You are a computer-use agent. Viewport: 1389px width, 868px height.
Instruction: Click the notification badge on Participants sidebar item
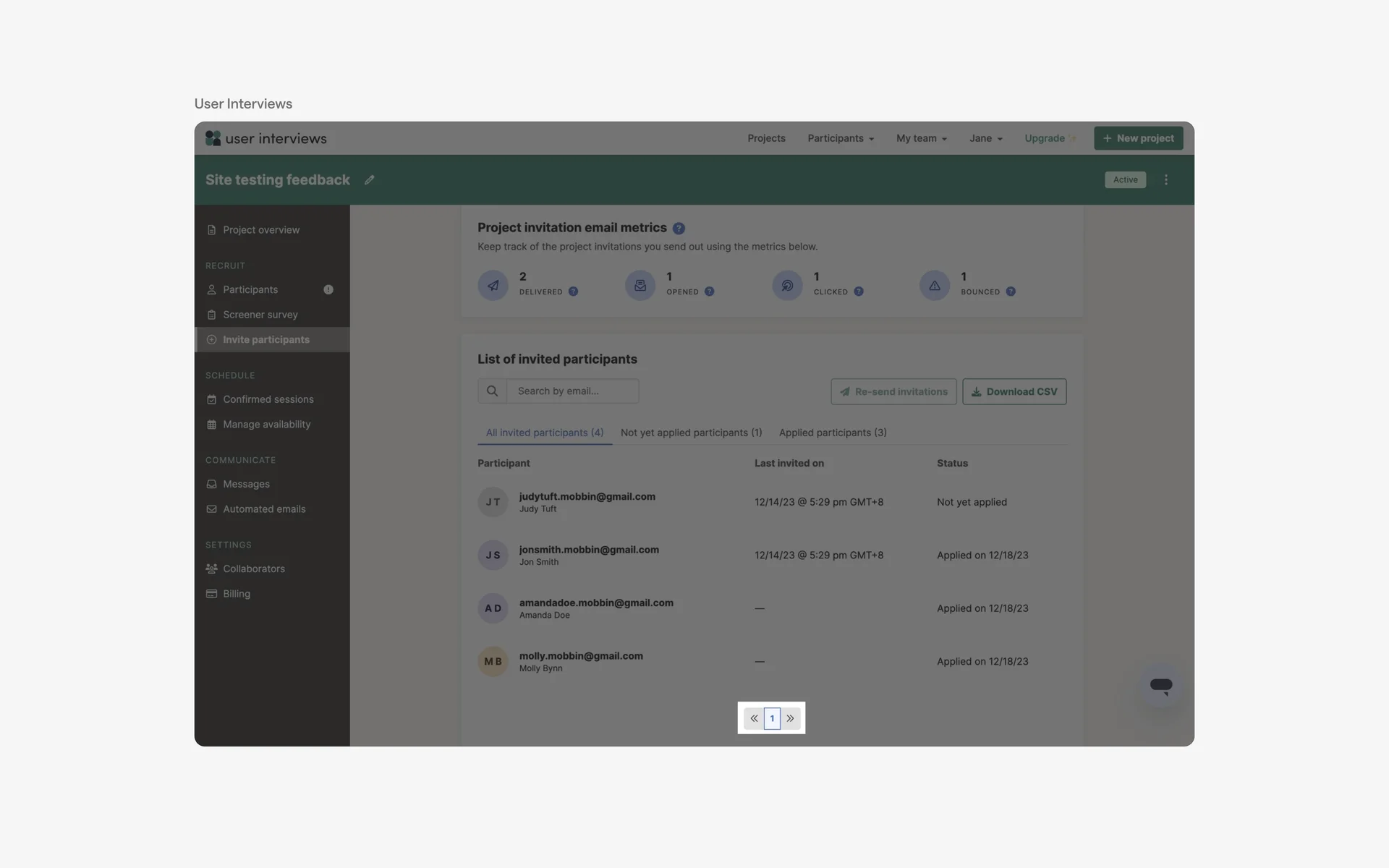click(328, 289)
